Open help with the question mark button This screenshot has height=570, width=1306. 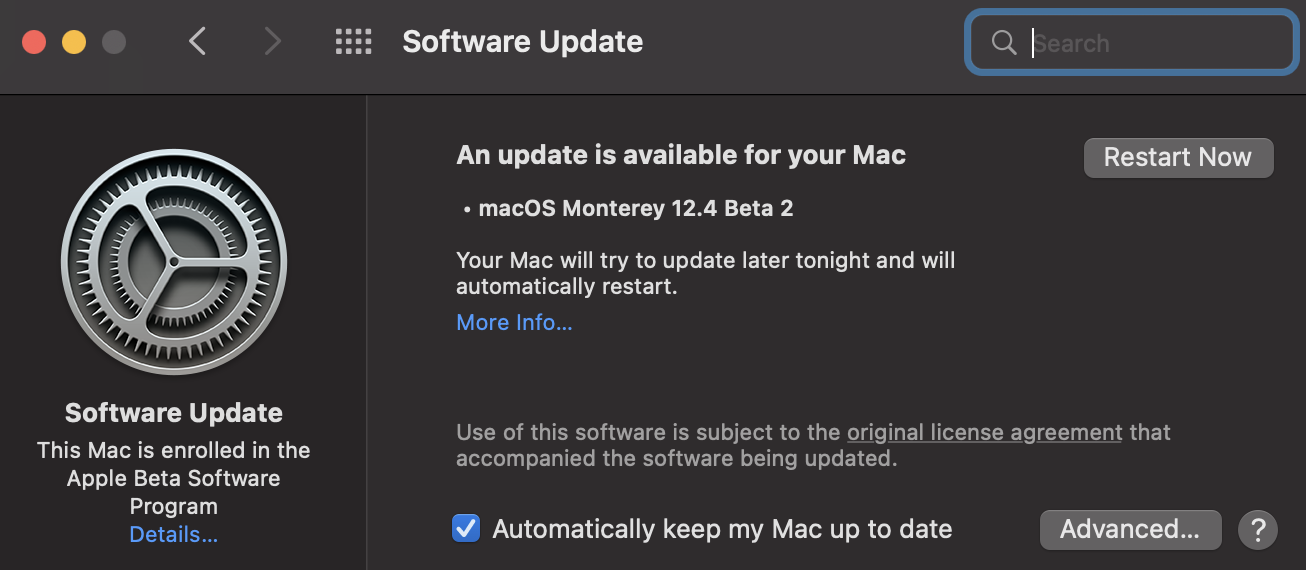point(1258,529)
